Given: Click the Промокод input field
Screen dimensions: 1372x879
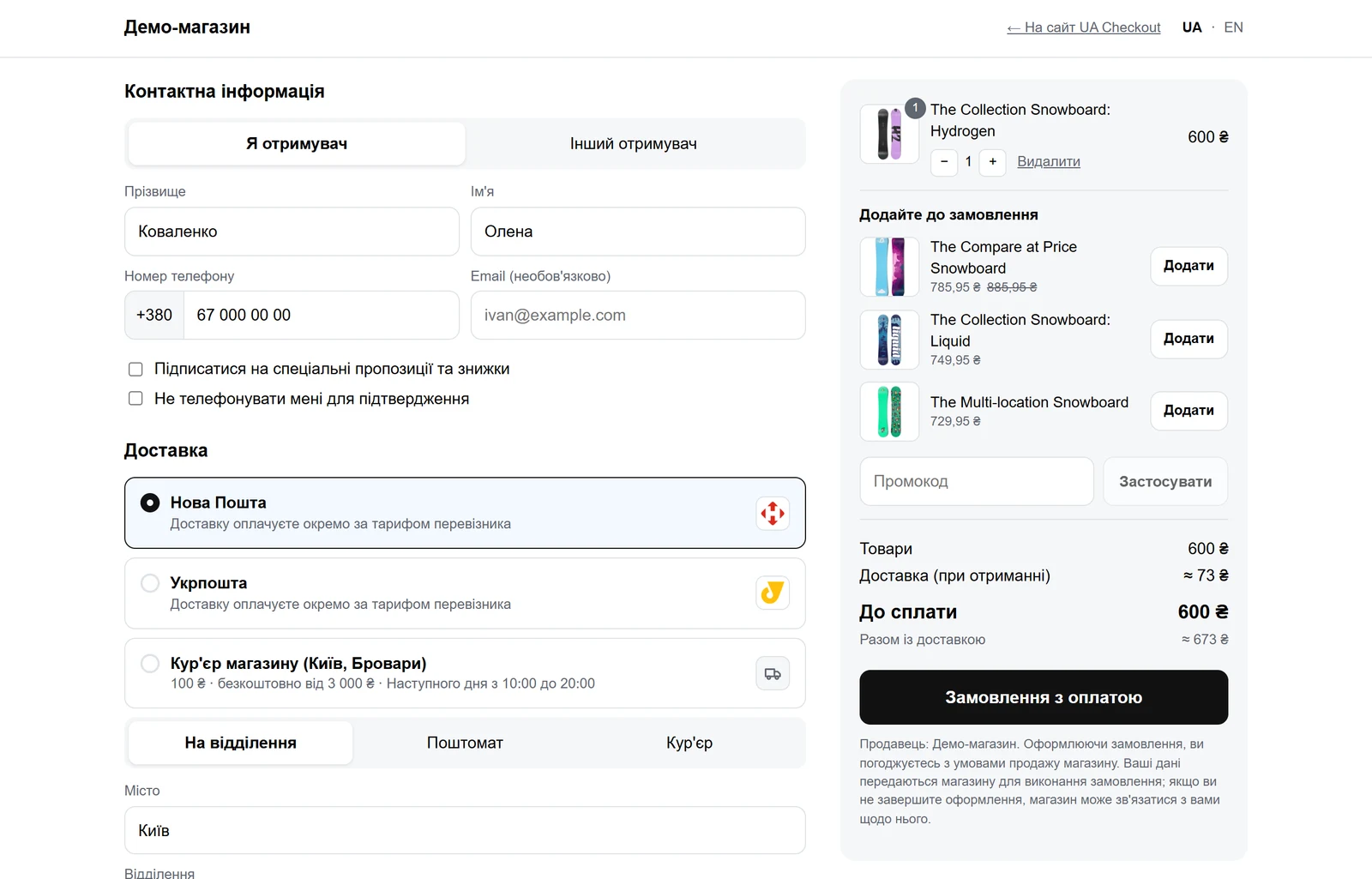Looking at the screenshot, I should coord(977,481).
